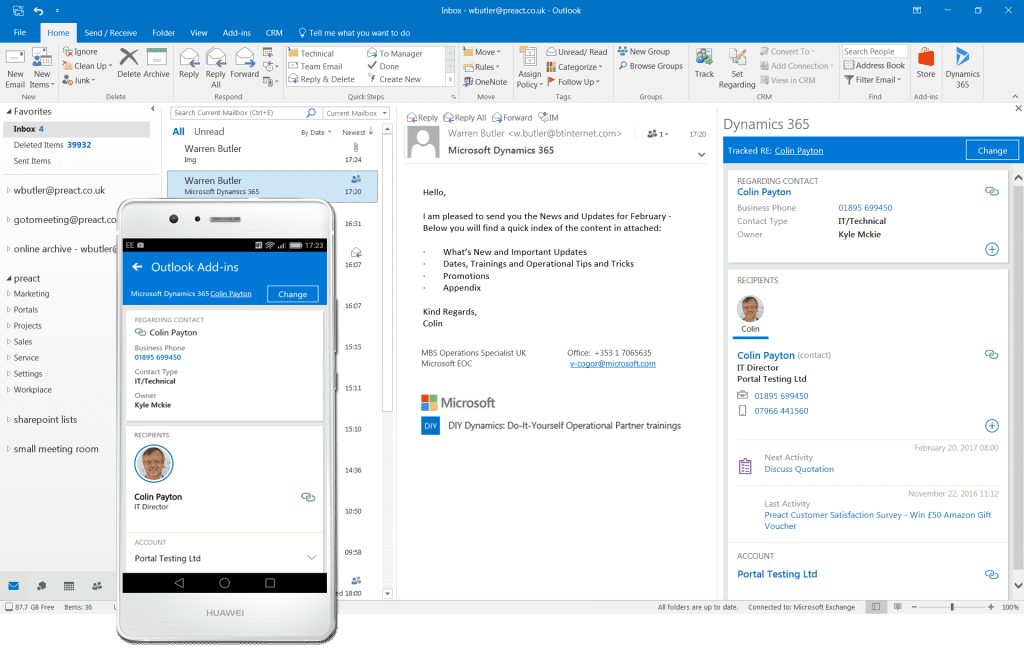Click the Tell me what you want to do box

(x=354, y=33)
